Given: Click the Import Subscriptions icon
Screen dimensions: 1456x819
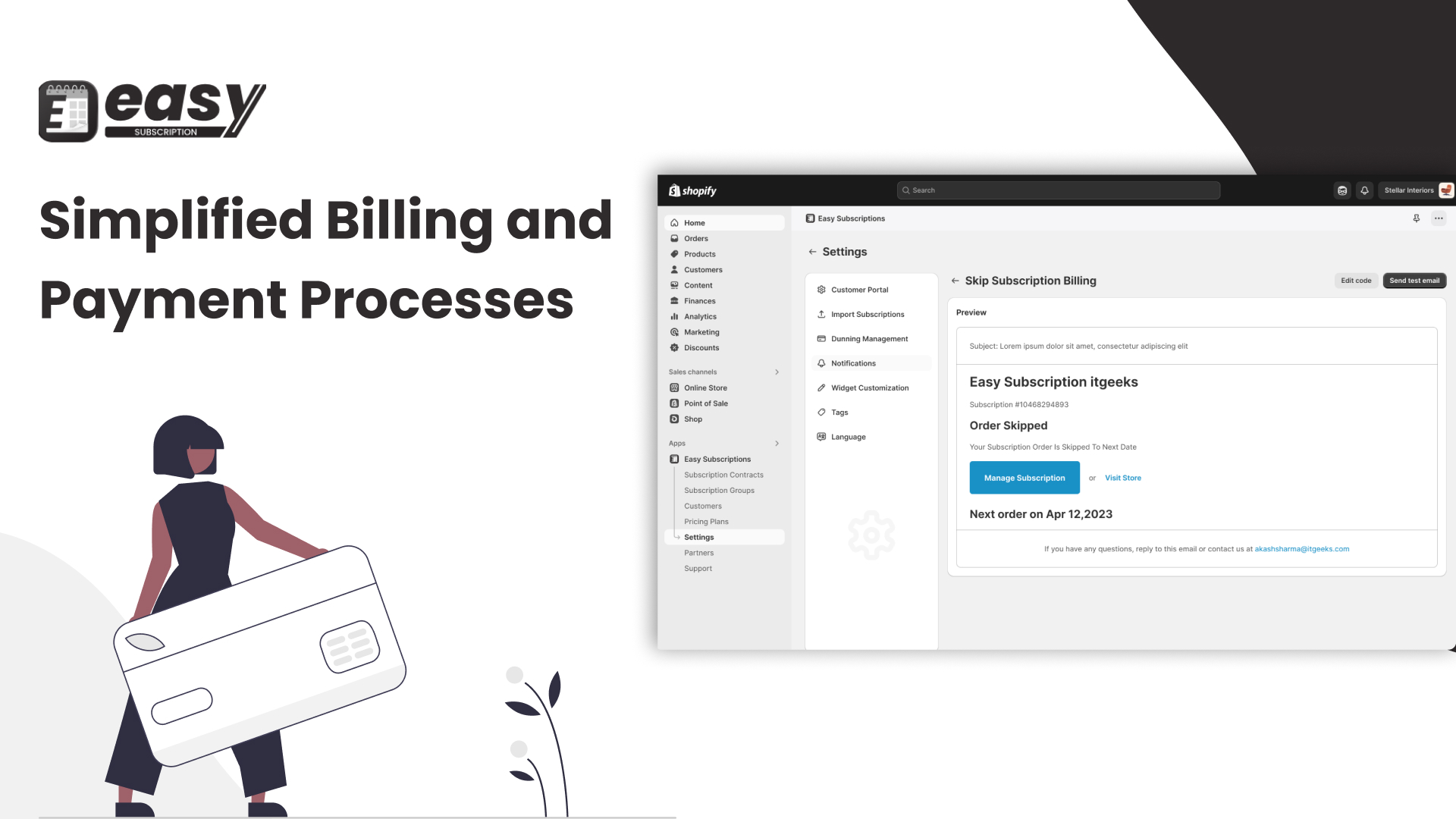Looking at the screenshot, I should coord(820,314).
